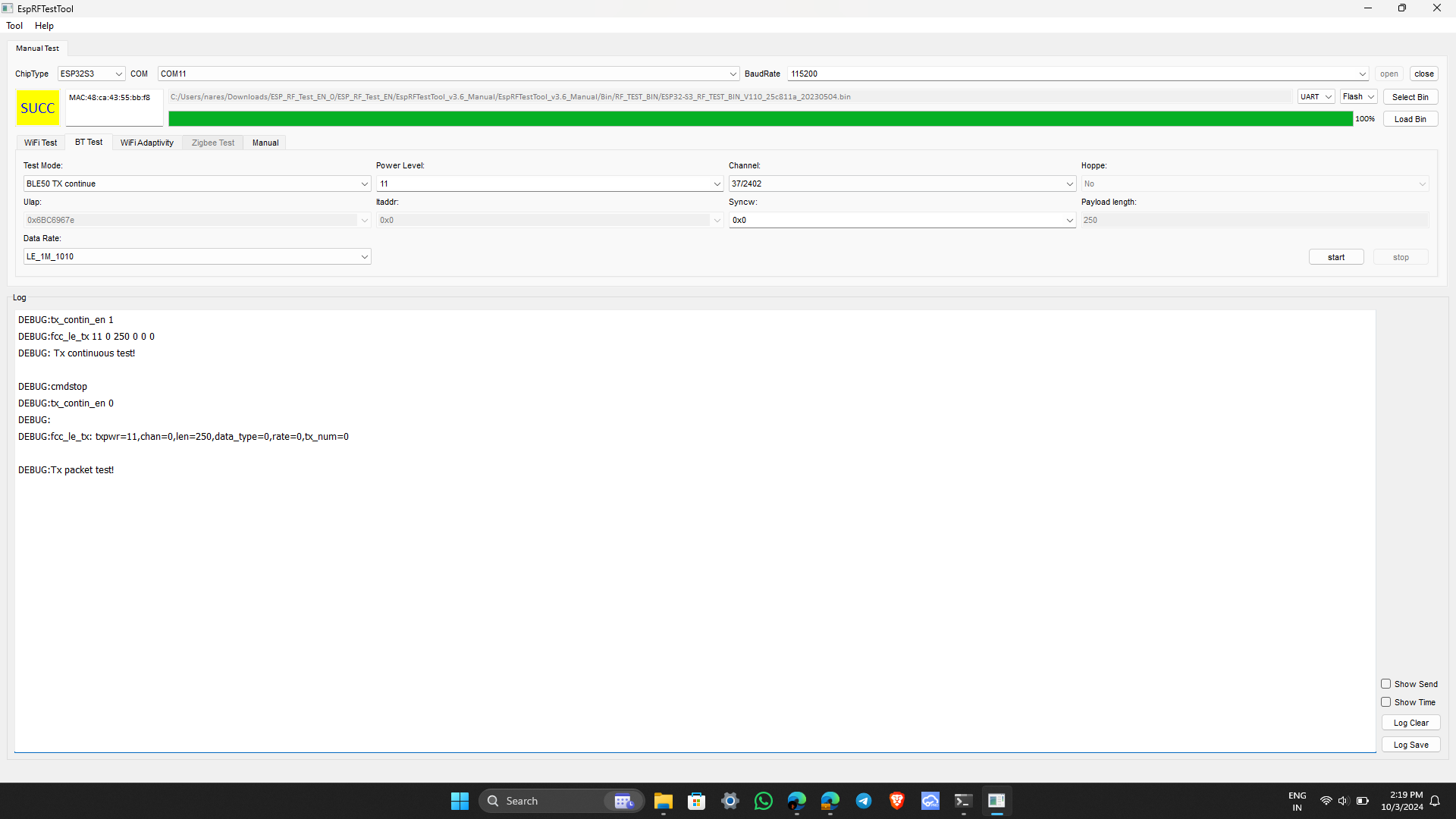Click the magnifier in taskbar Search
Screen dimensions: 1456x819
pos(493,801)
